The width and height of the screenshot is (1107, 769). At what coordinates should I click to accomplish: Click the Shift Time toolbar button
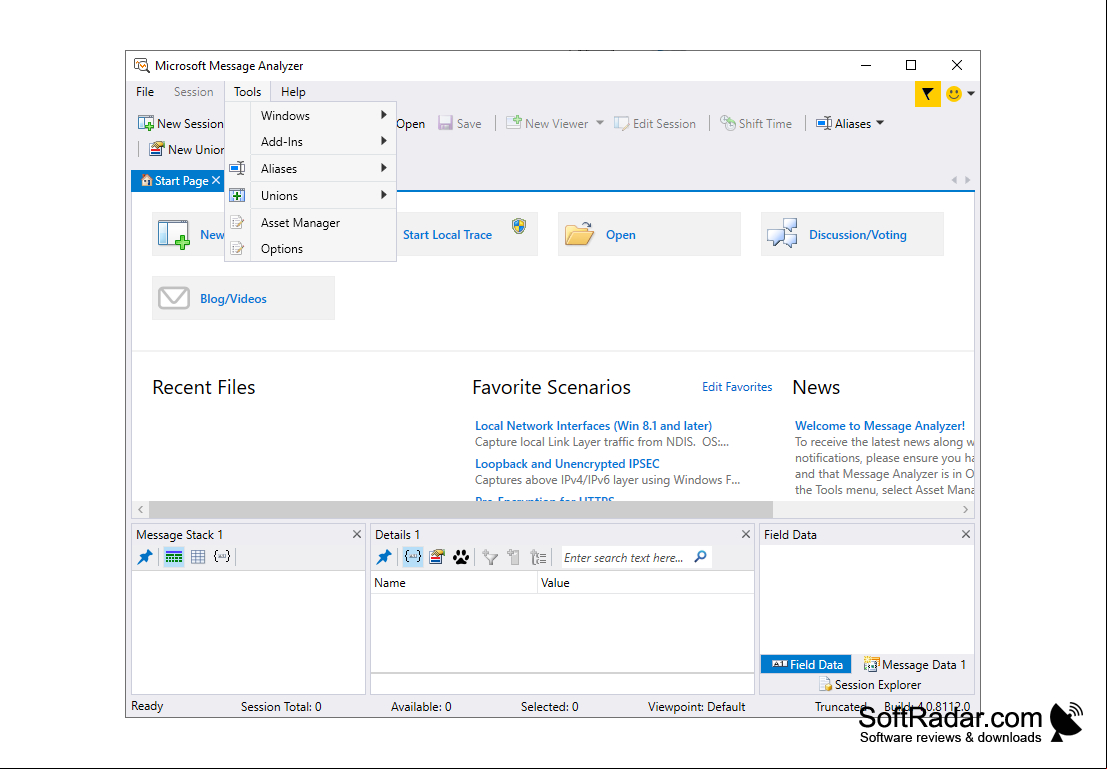(756, 124)
